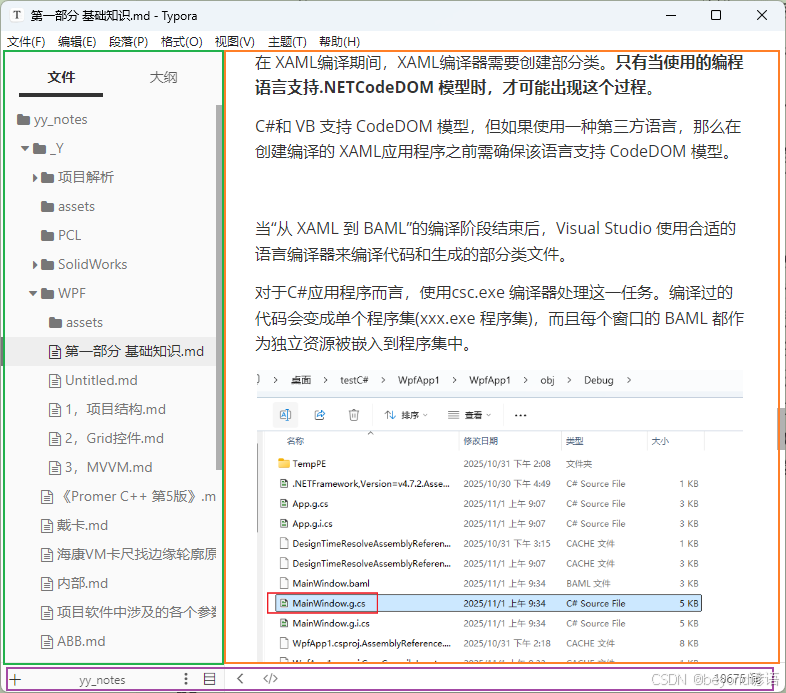Click testC# breadcrumb in Explorer image
The height and width of the screenshot is (693, 786).
click(354, 381)
